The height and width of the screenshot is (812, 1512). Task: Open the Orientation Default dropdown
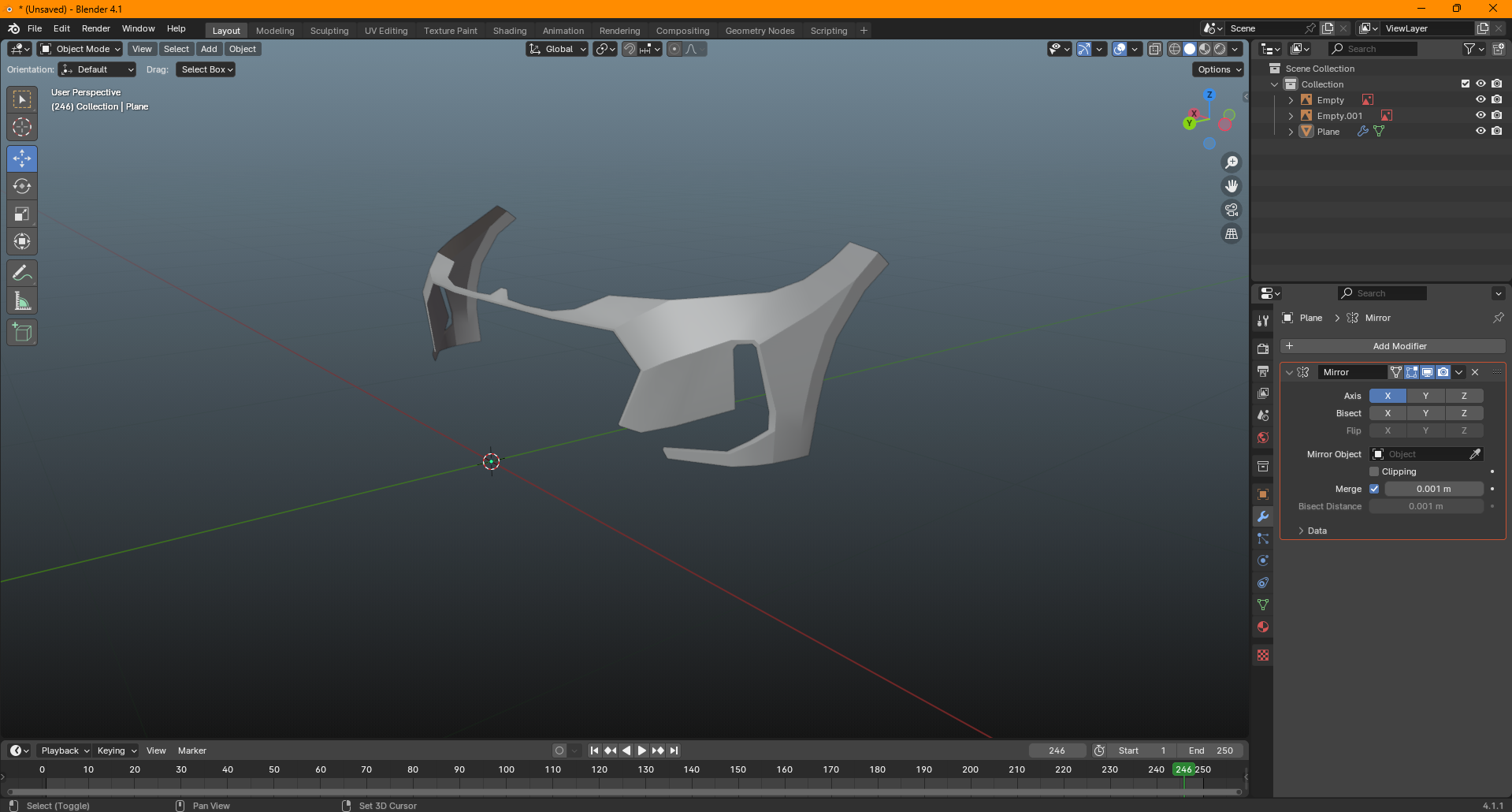(98, 69)
